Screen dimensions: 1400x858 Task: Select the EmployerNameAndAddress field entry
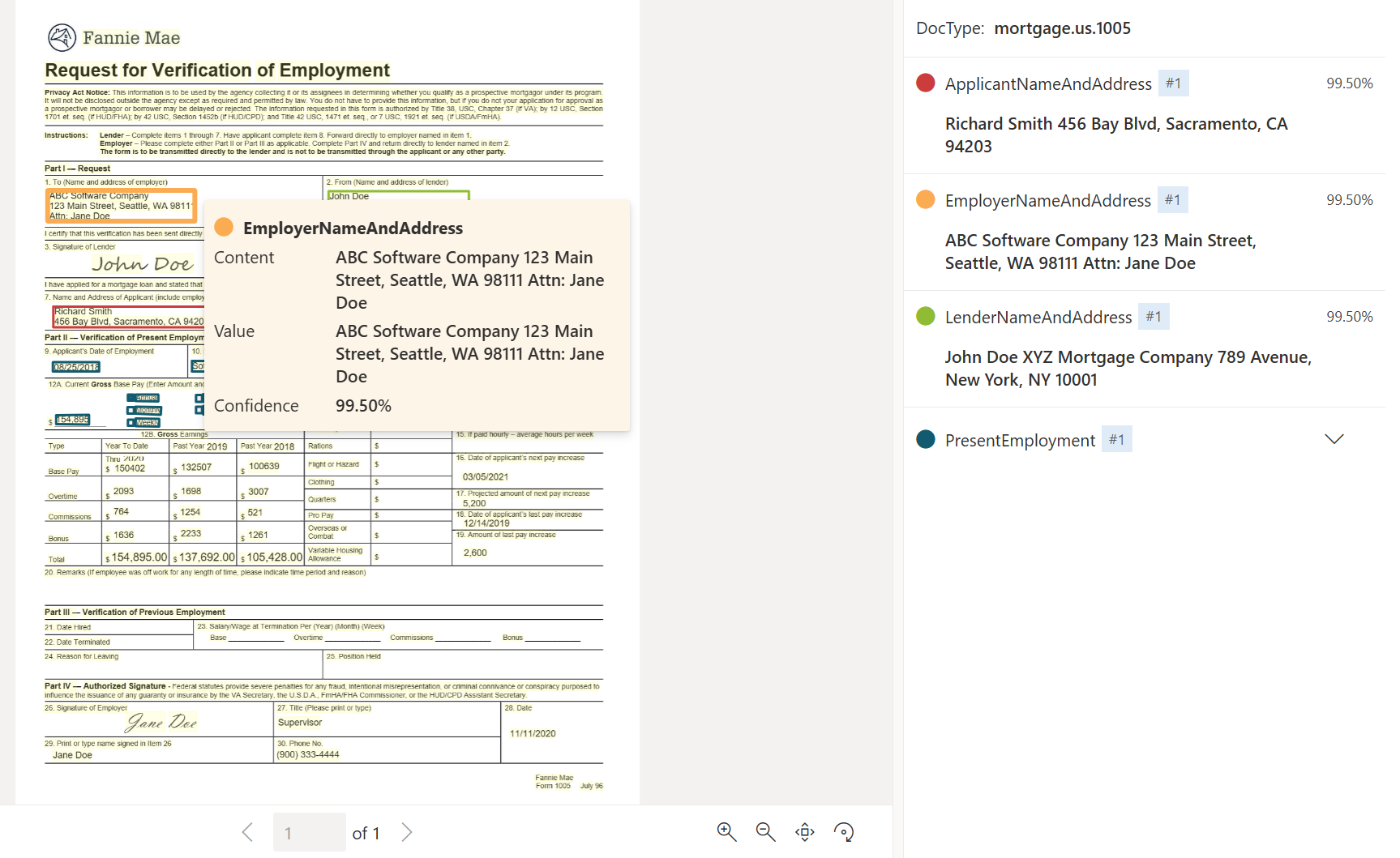[1048, 200]
